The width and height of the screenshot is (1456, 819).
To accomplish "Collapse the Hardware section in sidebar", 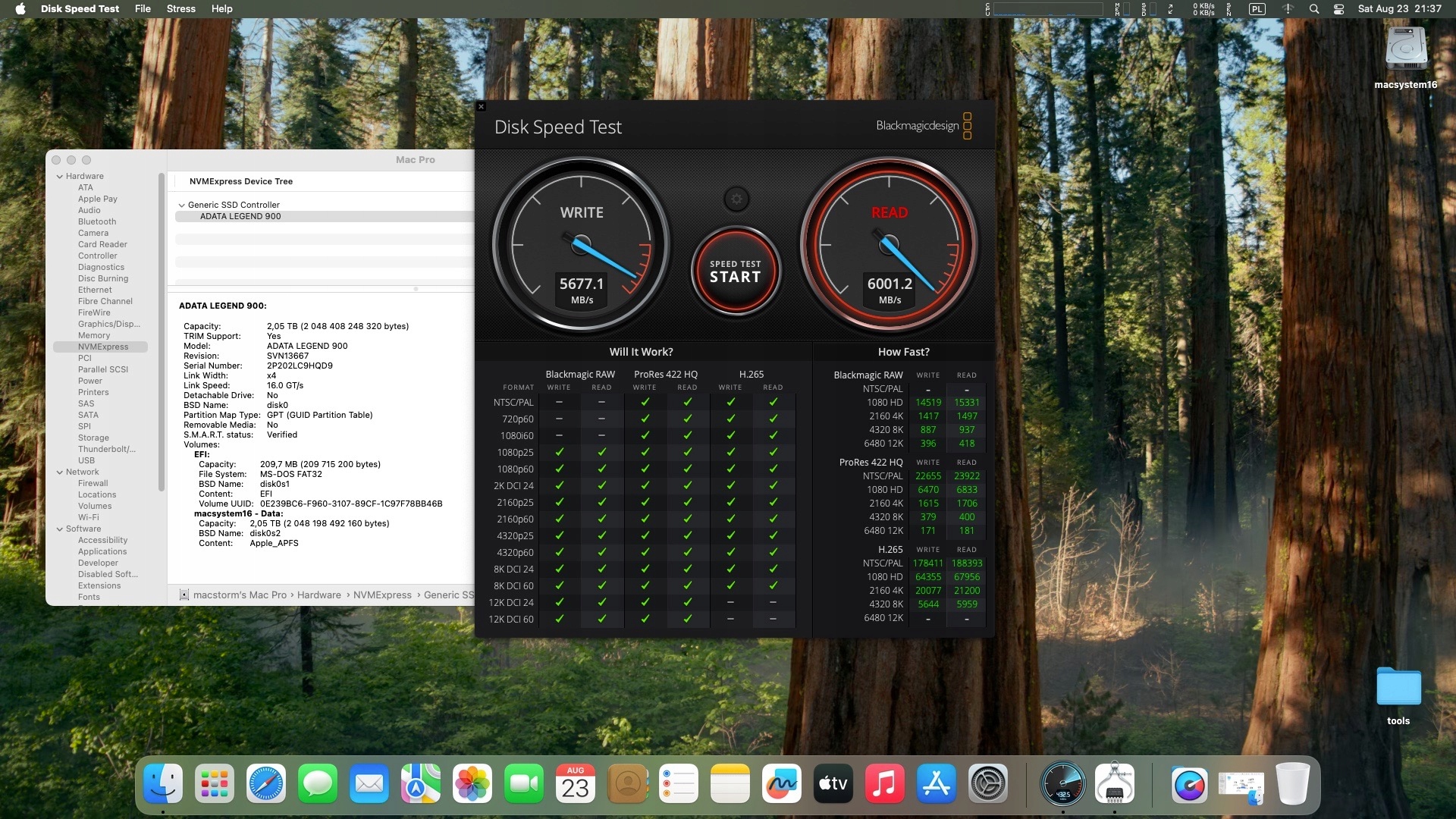I will (60, 176).
